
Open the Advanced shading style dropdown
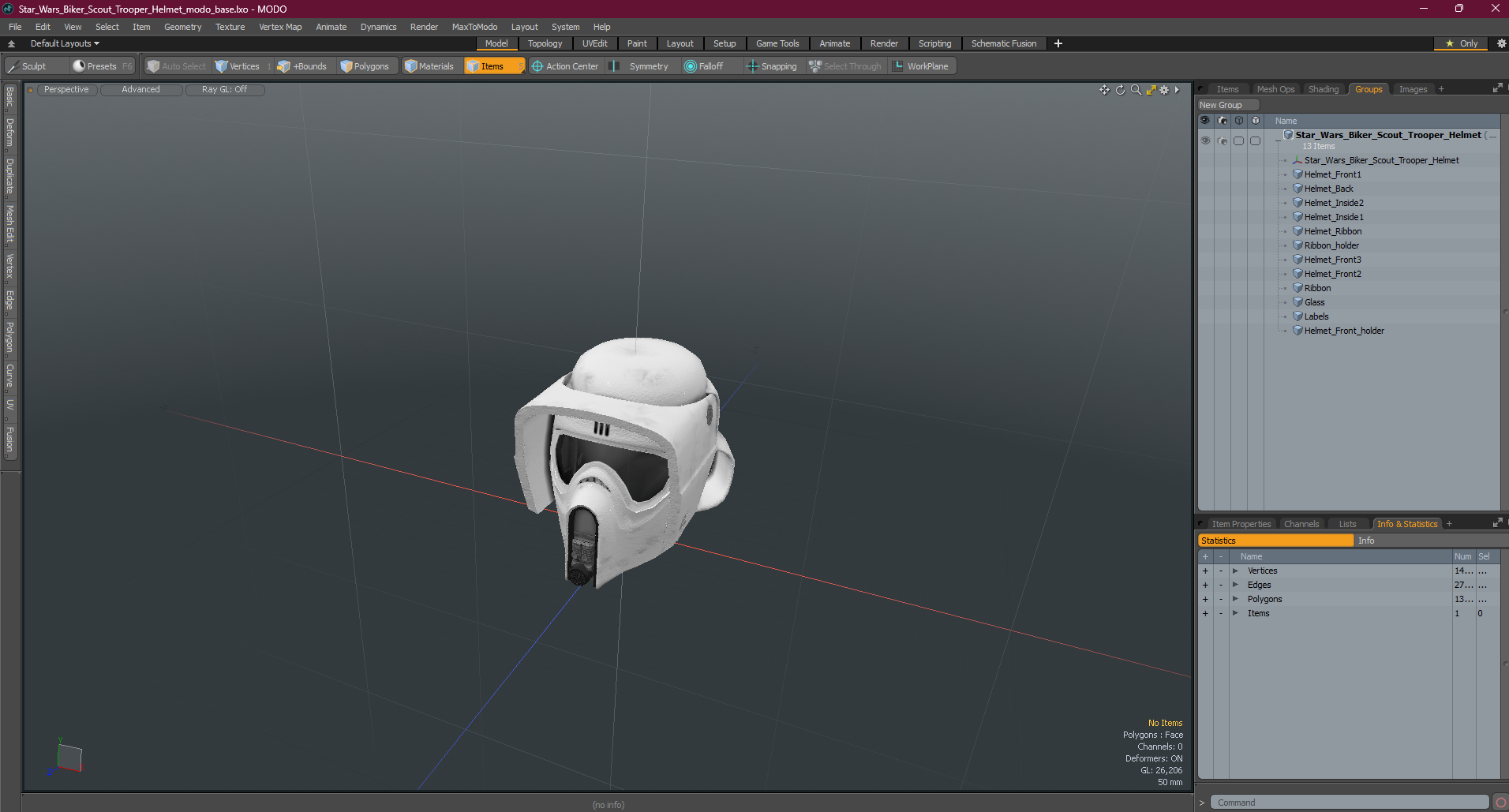click(x=140, y=90)
